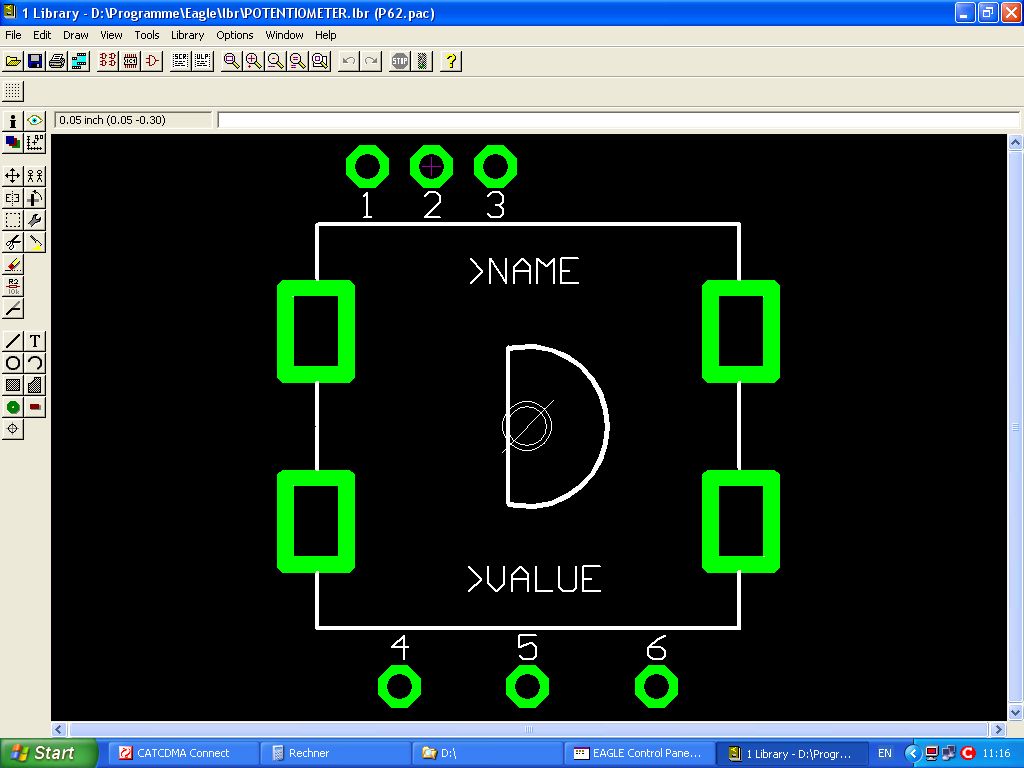
Task: Open the View menu
Action: (x=111, y=35)
